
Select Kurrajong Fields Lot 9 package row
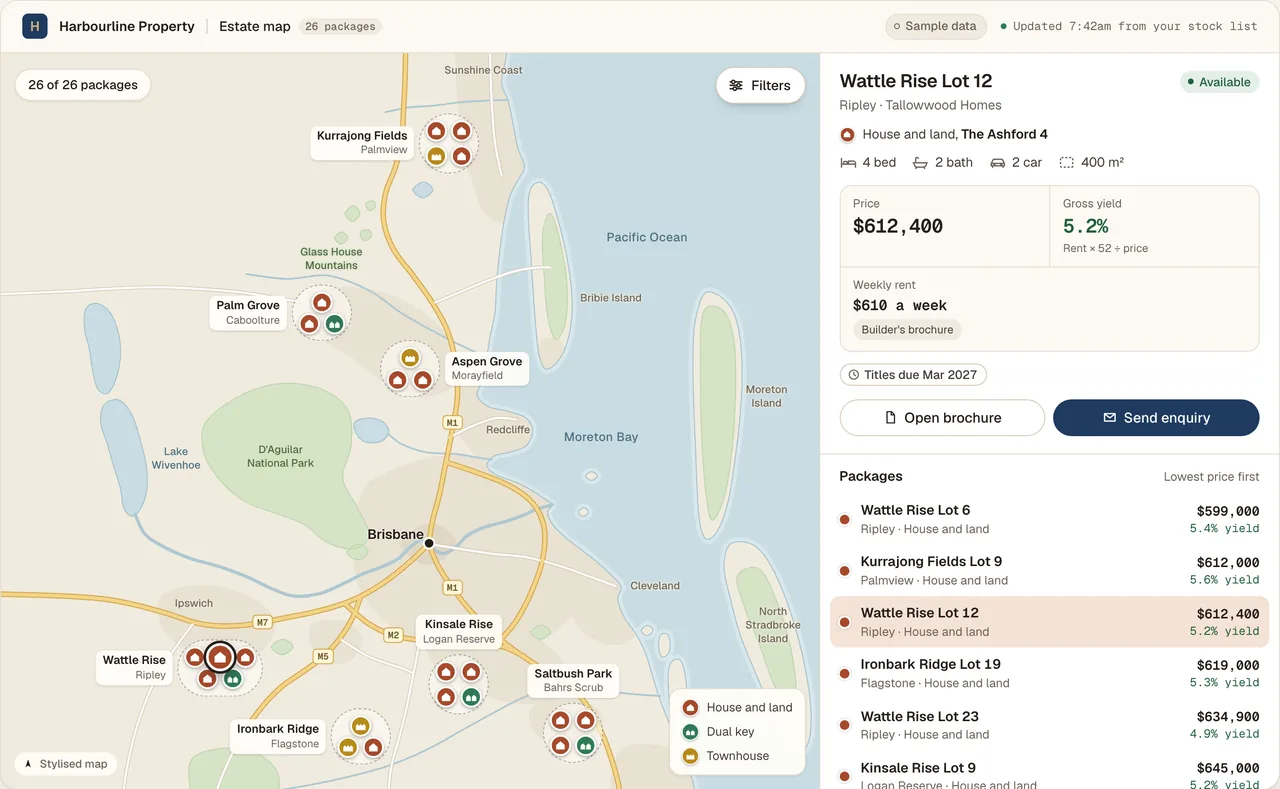pos(1050,571)
